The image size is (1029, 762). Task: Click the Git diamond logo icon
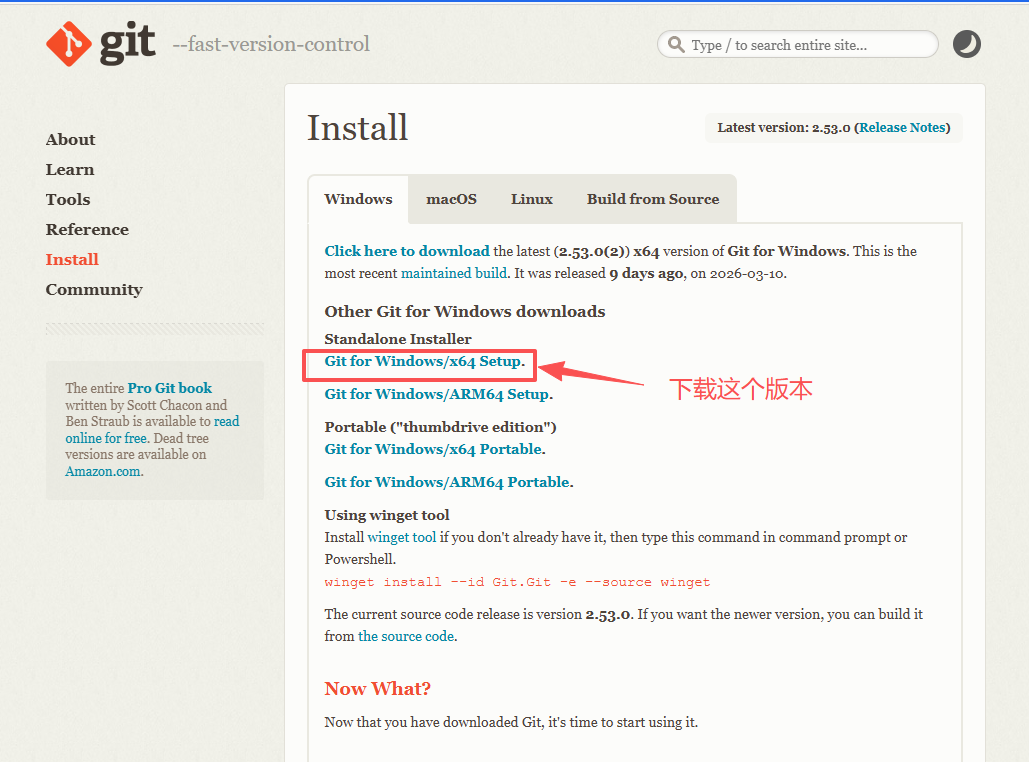click(x=69, y=44)
